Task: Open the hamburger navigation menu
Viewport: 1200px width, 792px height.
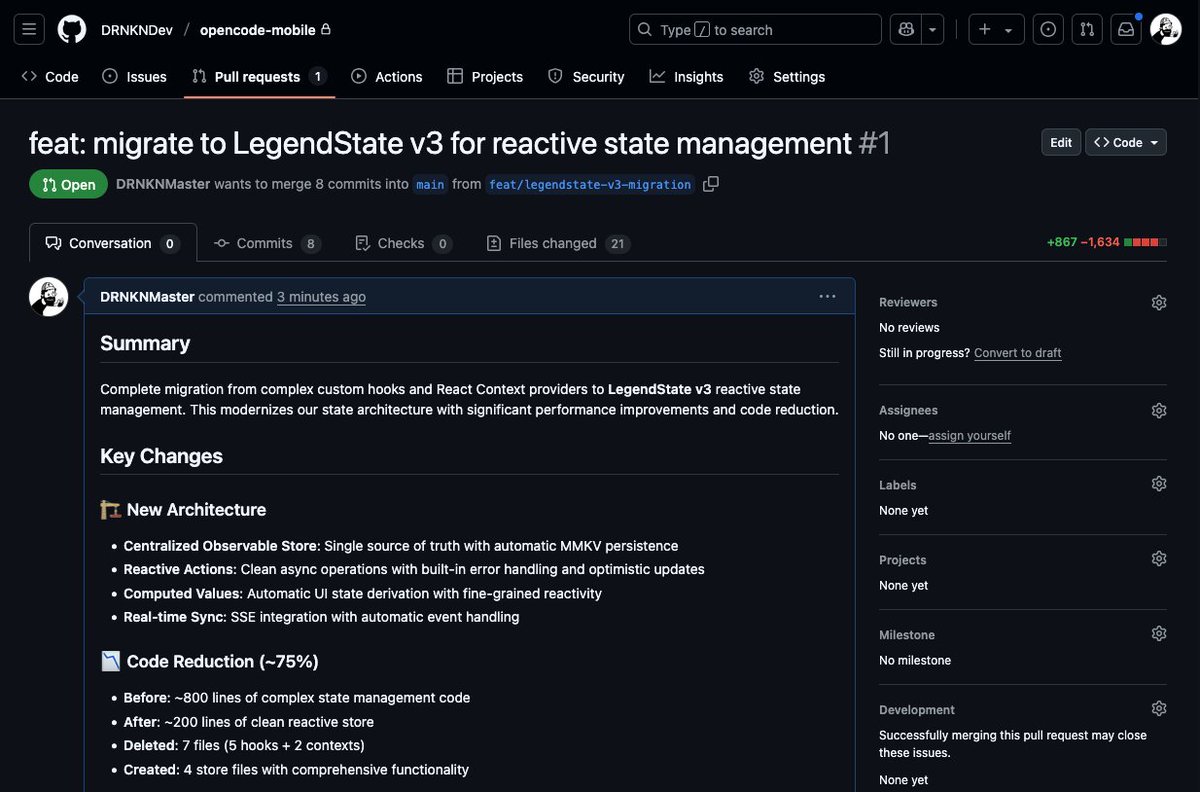Action: coord(29,29)
